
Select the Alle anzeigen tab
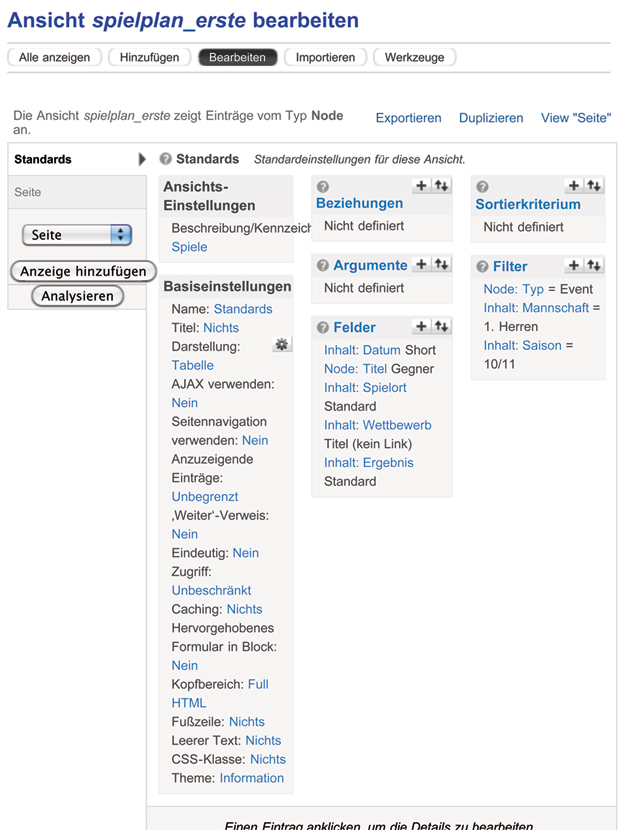(54, 58)
